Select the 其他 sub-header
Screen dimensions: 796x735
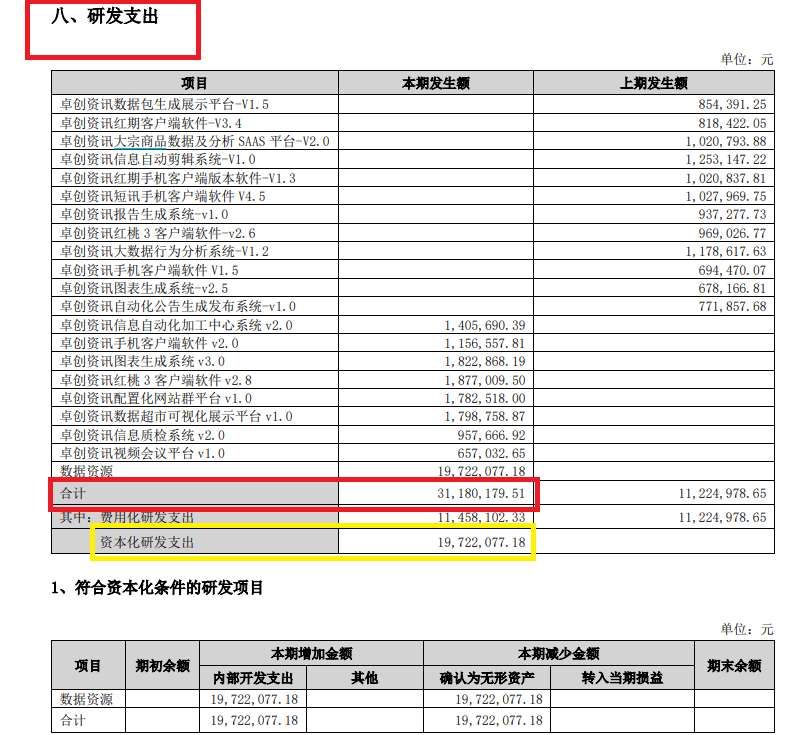[x=364, y=678]
